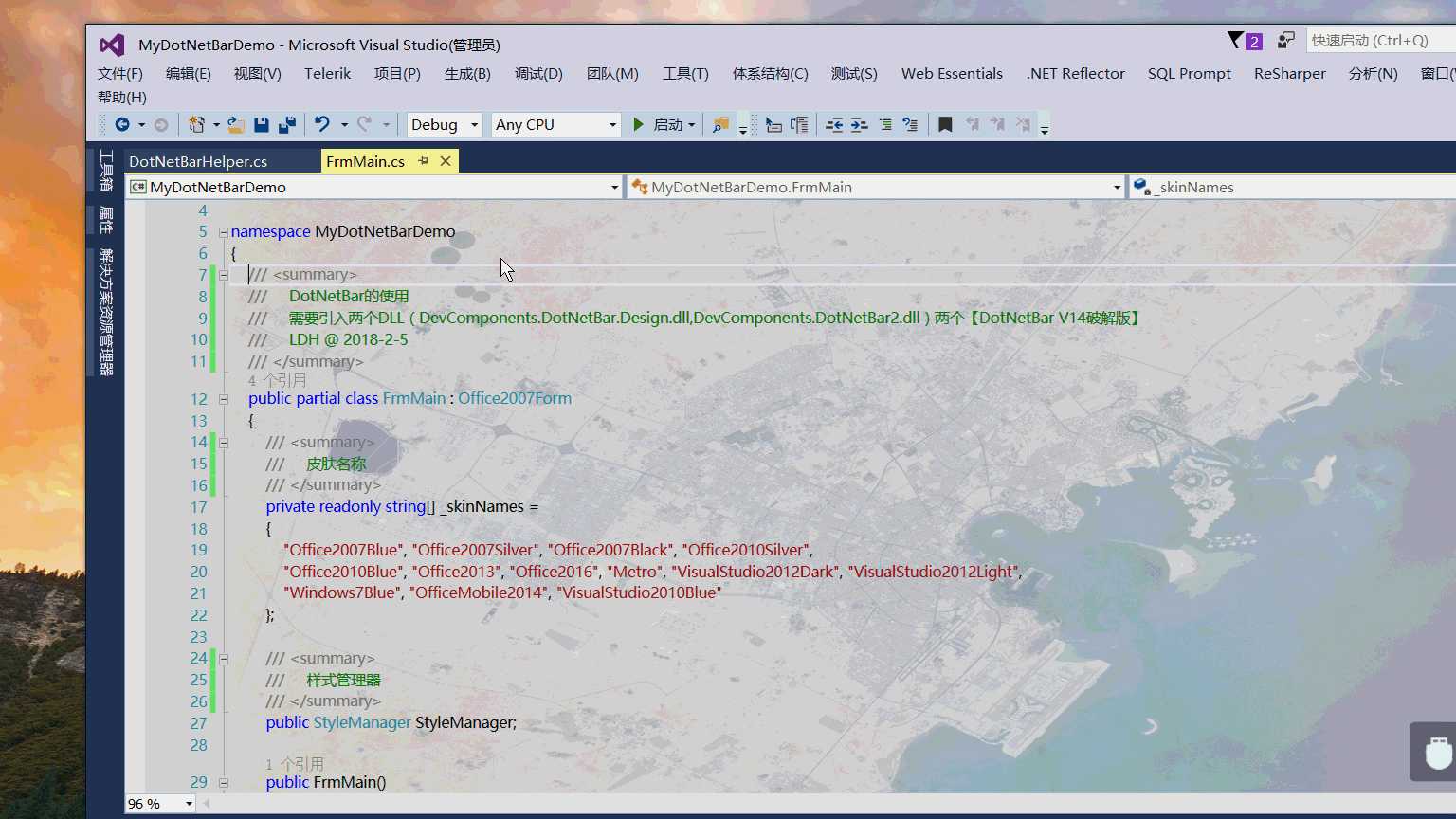Screen dimensions: 1456x819
Task: Collapse the summary comment at line 7
Action: 224,275
